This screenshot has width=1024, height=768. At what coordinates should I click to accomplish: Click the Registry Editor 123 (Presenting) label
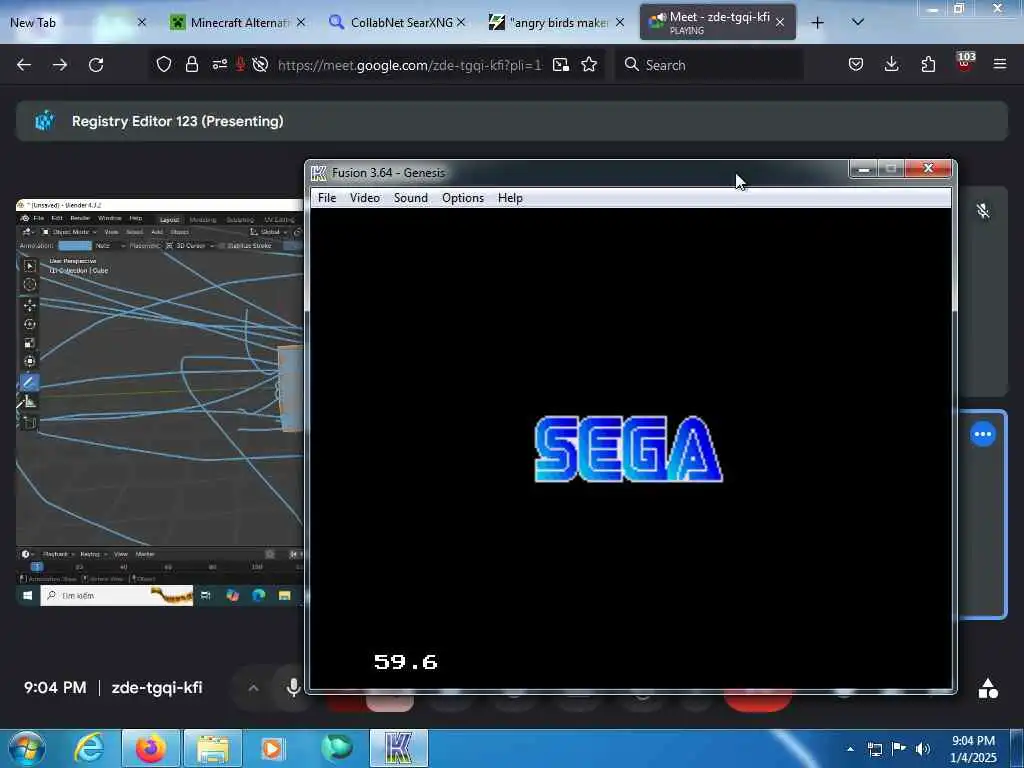tap(178, 121)
